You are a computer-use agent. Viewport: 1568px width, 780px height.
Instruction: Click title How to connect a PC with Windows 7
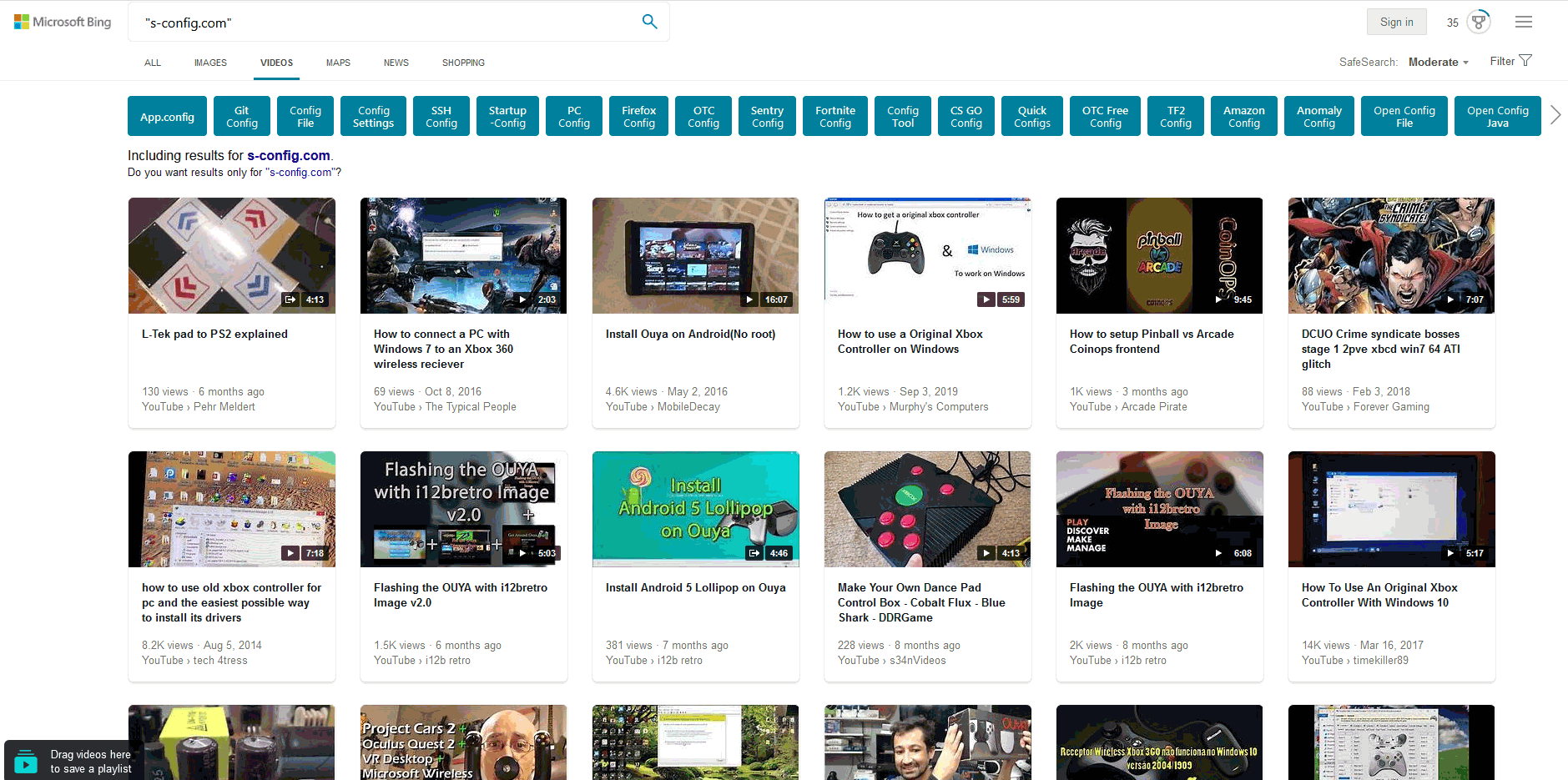[x=443, y=349]
